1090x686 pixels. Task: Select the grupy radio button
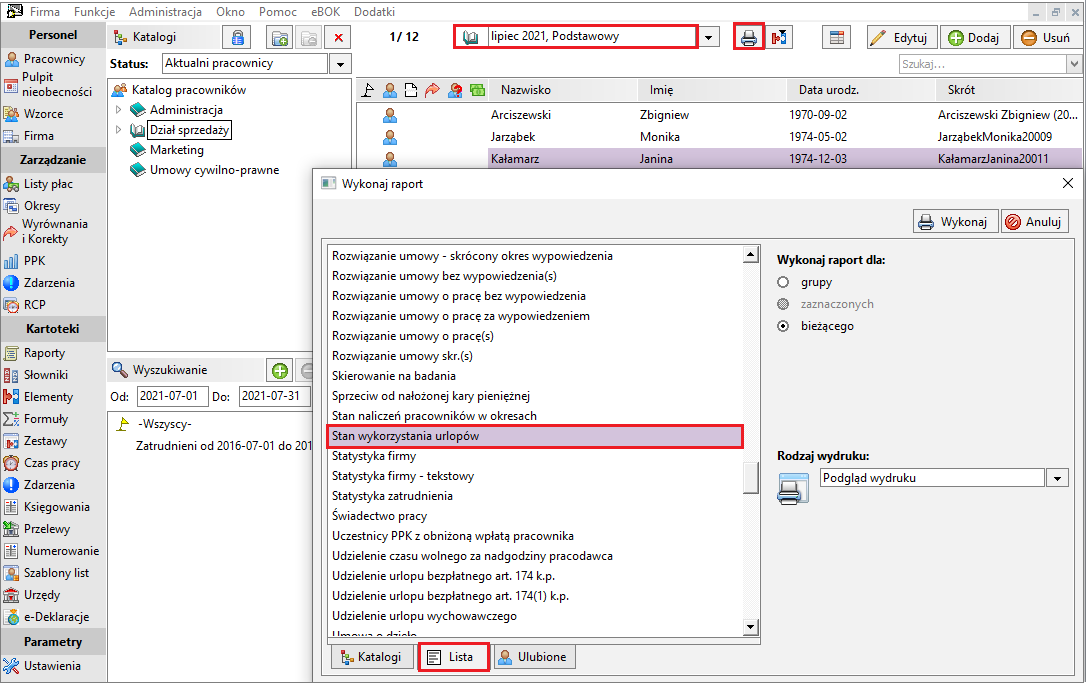tap(783, 282)
